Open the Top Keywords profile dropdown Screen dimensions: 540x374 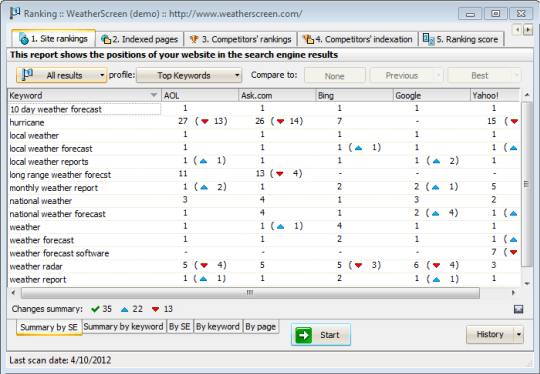(x=189, y=75)
